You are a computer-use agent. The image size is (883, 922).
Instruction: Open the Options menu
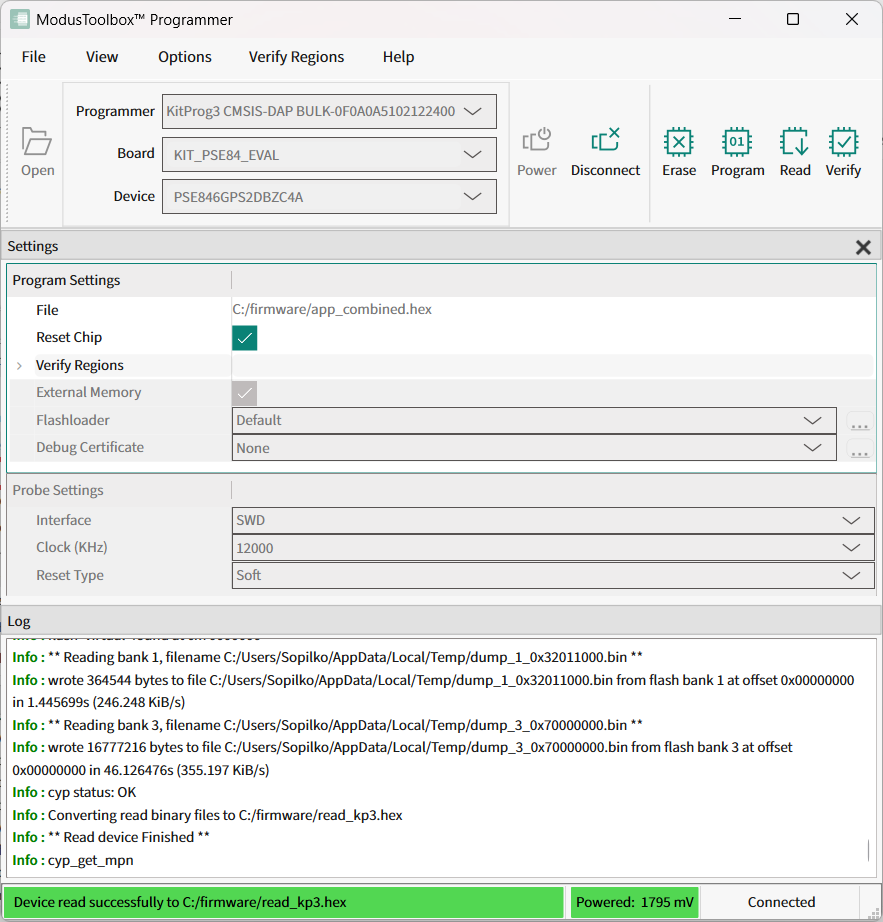click(x=185, y=57)
